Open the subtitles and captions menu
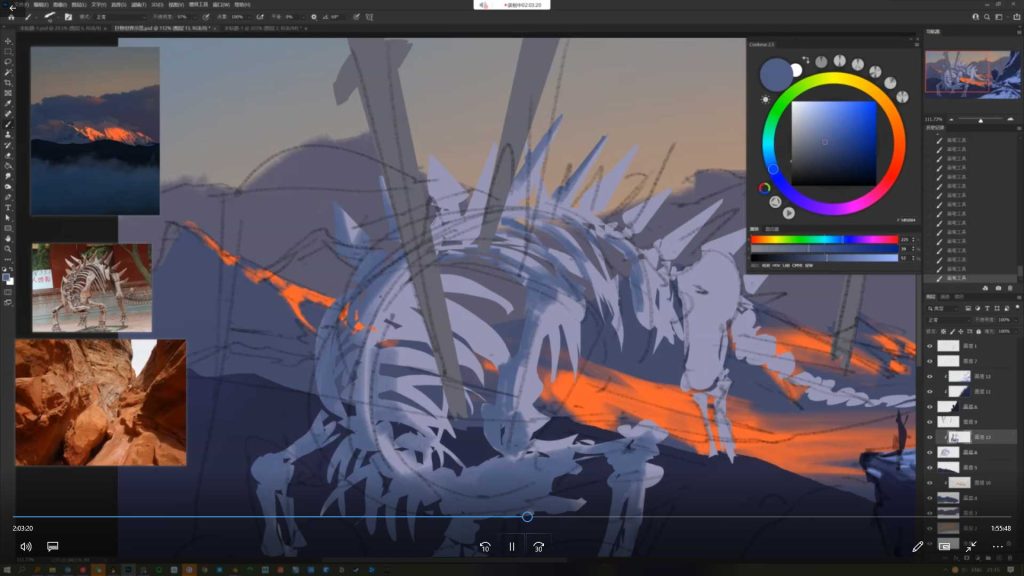This screenshot has height=576, width=1024. [x=53, y=547]
